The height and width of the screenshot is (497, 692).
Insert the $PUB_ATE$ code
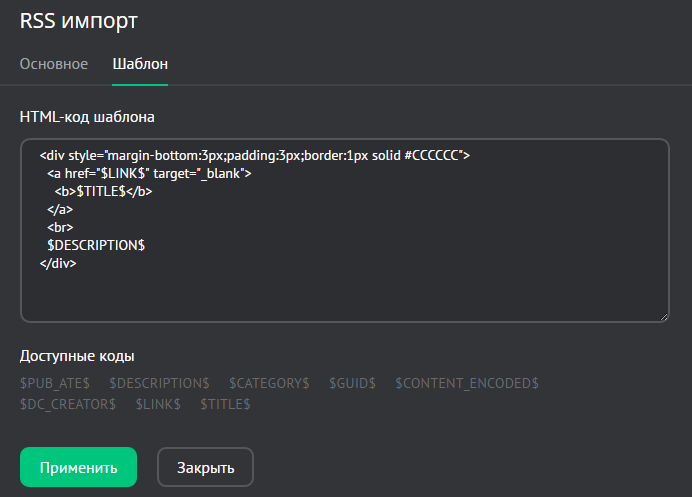tap(55, 383)
